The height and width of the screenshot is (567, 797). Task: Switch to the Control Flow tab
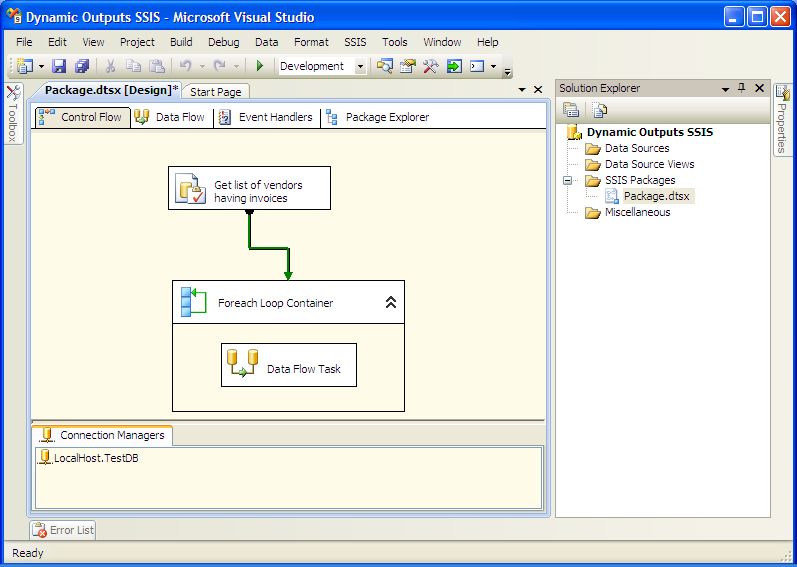pyautogui.click(x=83, y=117)
